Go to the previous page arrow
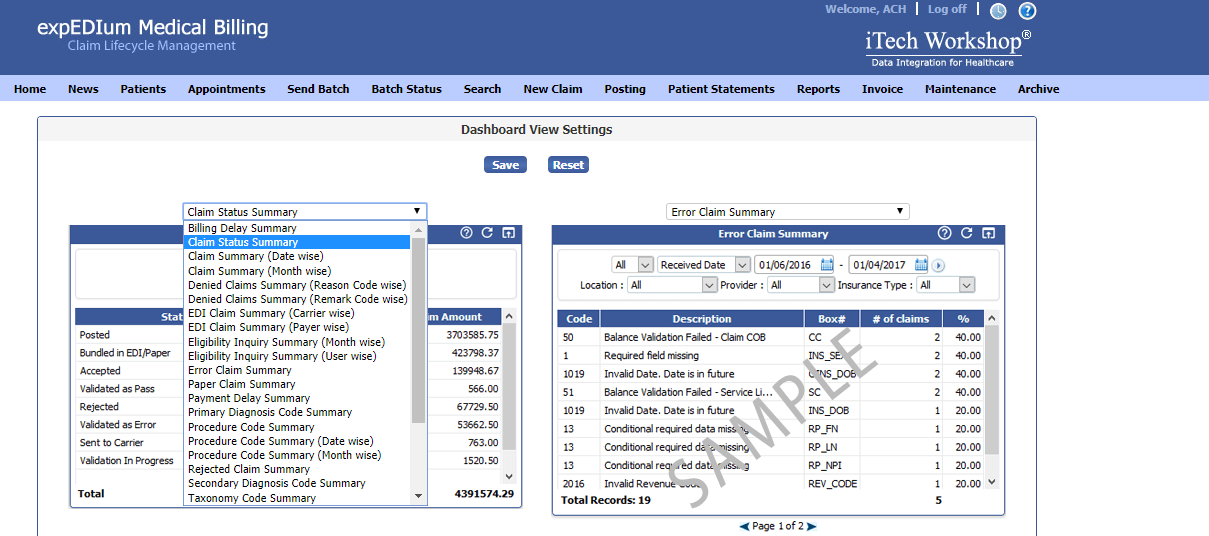 tap(744, 526)
